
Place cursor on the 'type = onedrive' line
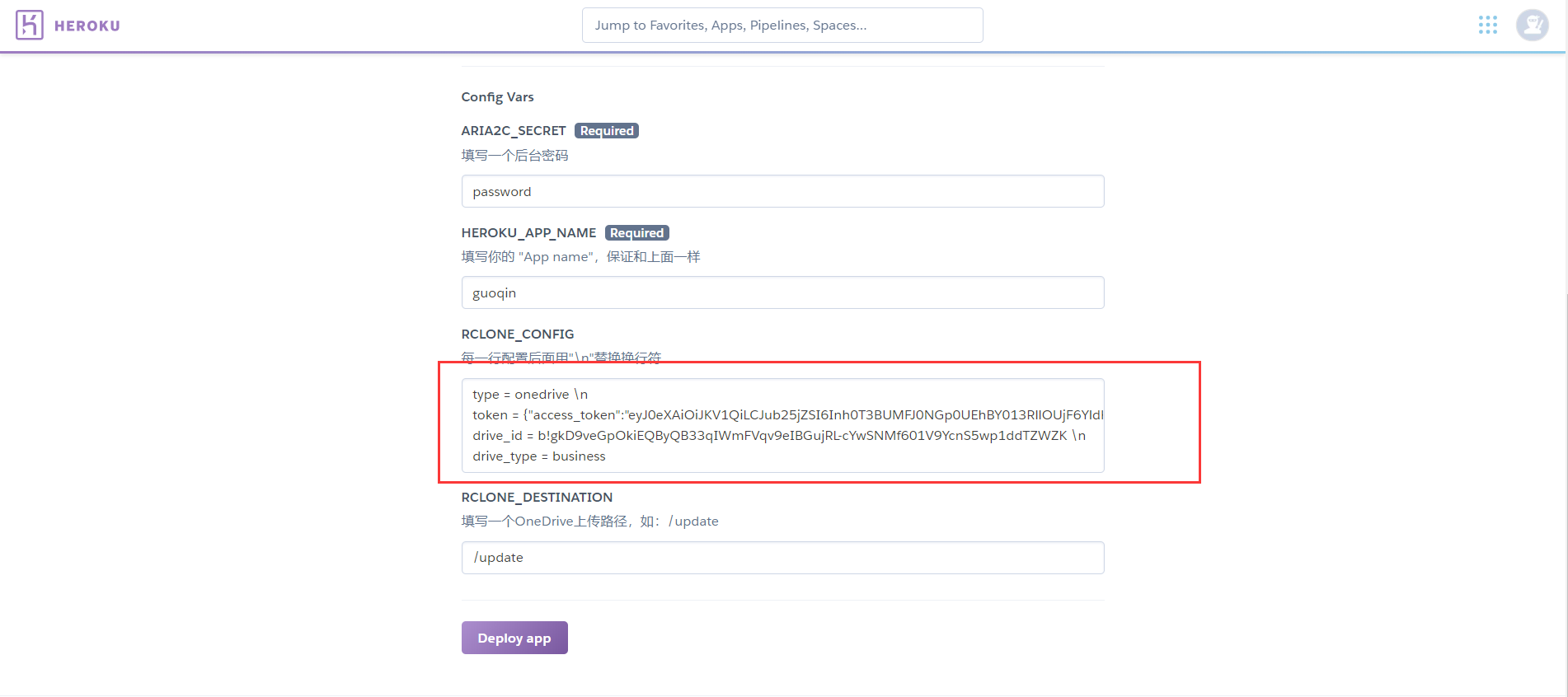pos(530,395)
